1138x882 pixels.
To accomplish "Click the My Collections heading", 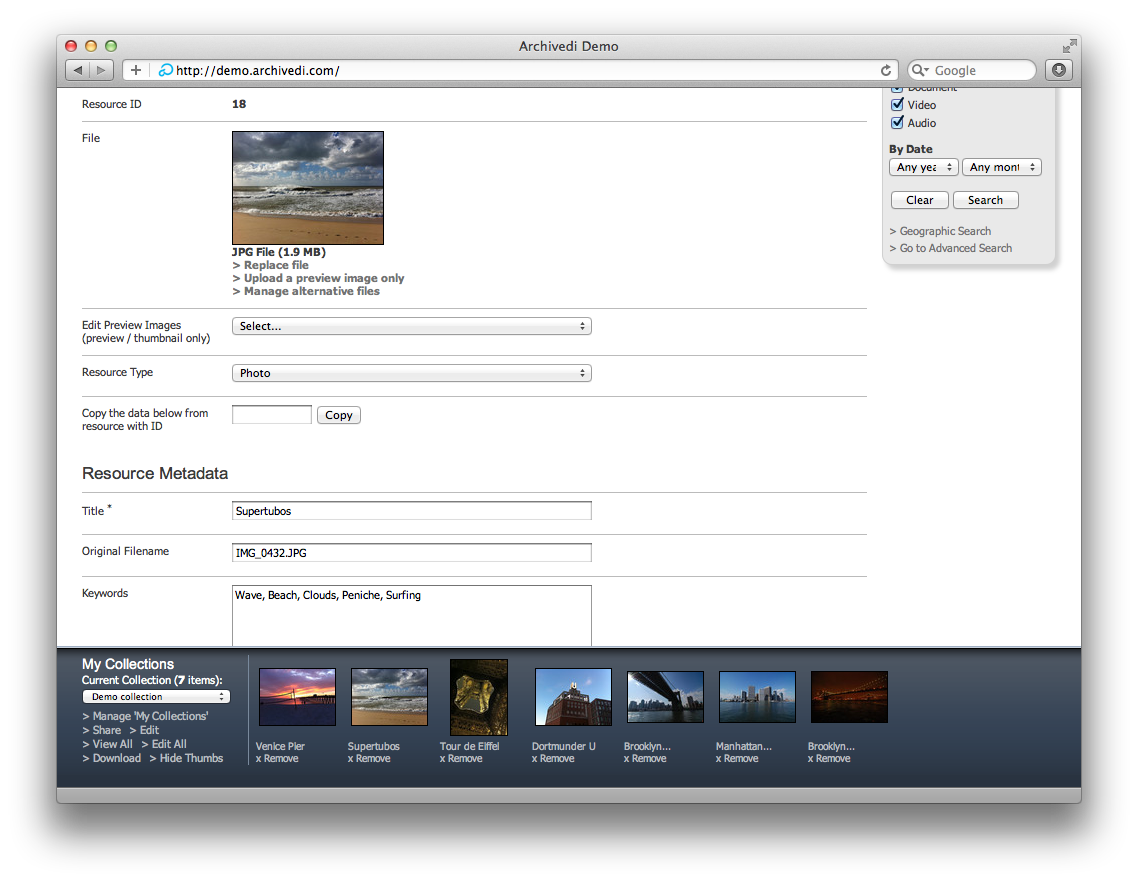I will [x=128, y=664].
